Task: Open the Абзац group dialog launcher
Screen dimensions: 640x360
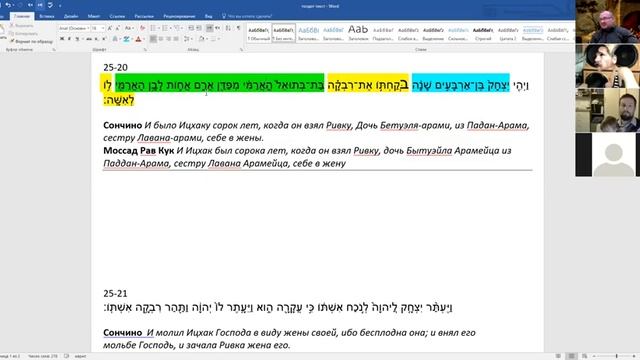Action: (x=242, y=50)
